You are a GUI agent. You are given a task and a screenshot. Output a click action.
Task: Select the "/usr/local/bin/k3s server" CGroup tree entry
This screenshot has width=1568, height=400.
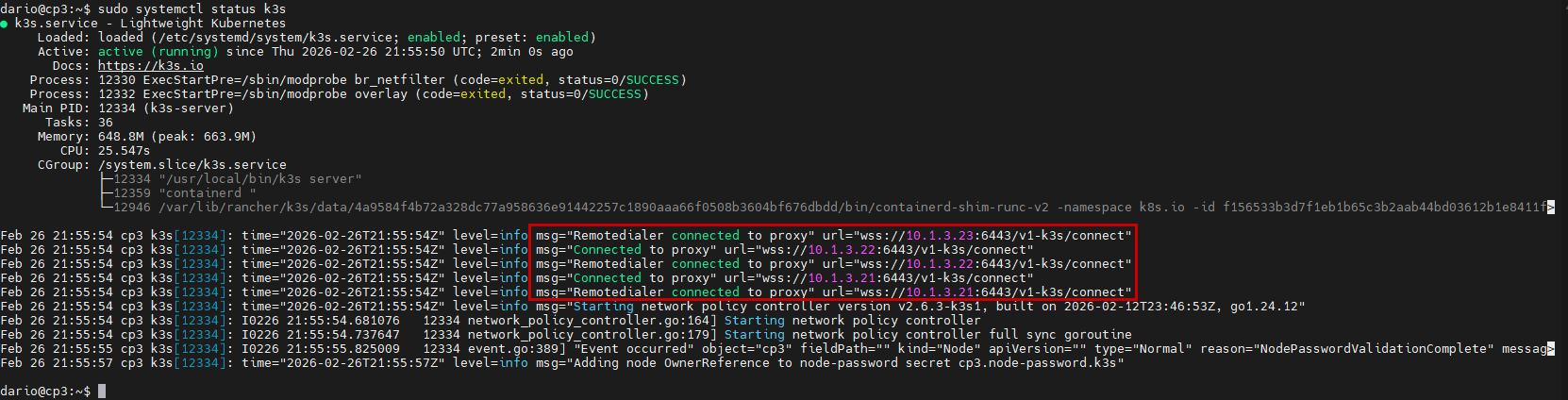tap(259, 179)
